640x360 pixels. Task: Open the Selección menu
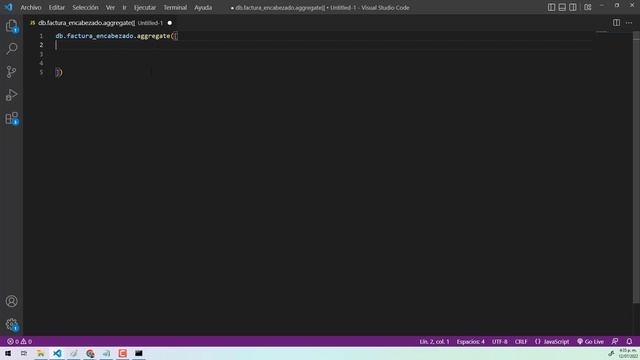(85, 7)
